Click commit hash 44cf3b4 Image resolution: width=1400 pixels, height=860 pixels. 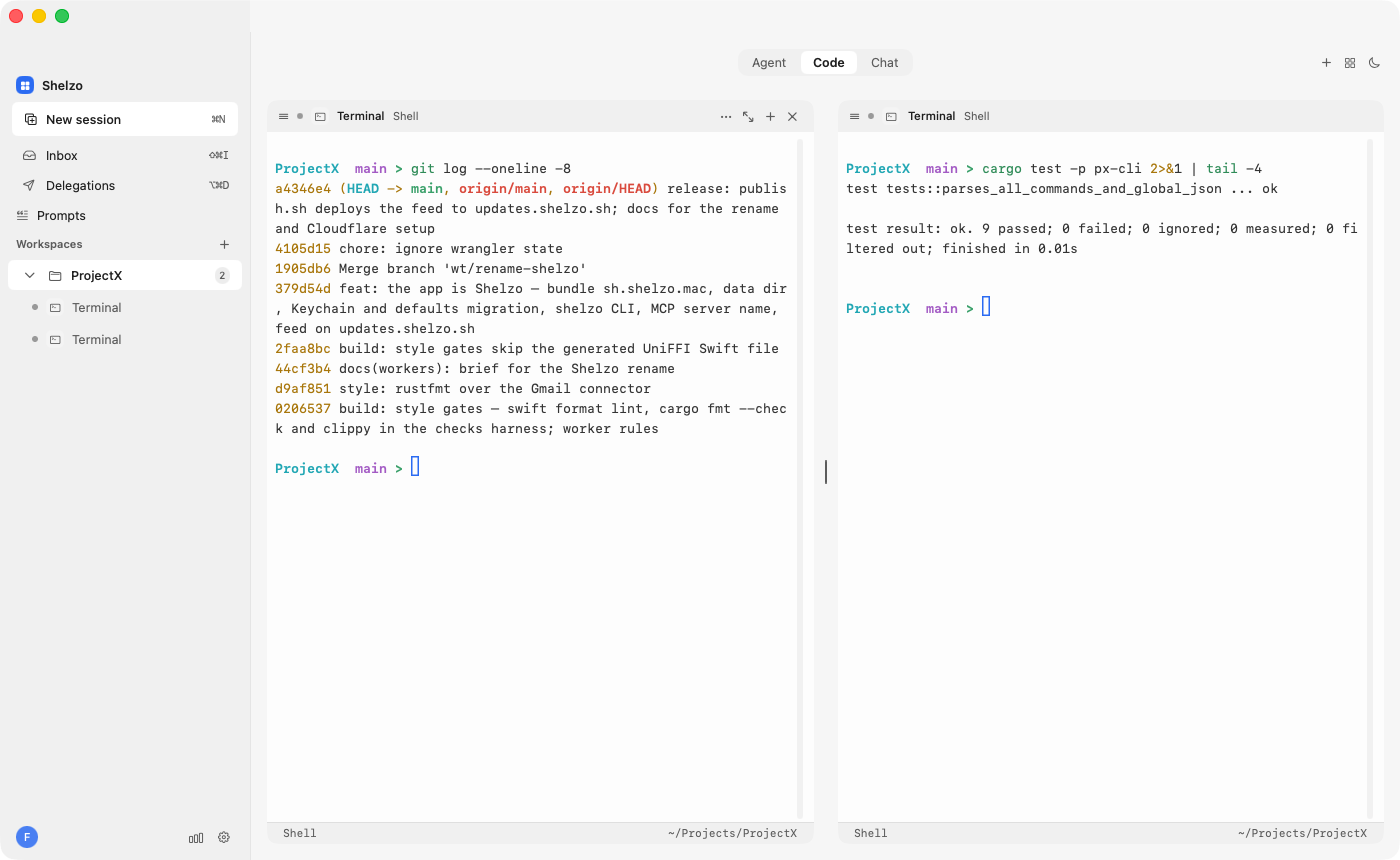(303, 368)
